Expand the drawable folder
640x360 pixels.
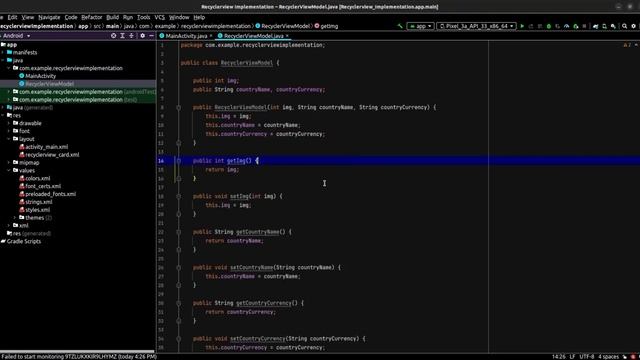[x=9, y=123]
